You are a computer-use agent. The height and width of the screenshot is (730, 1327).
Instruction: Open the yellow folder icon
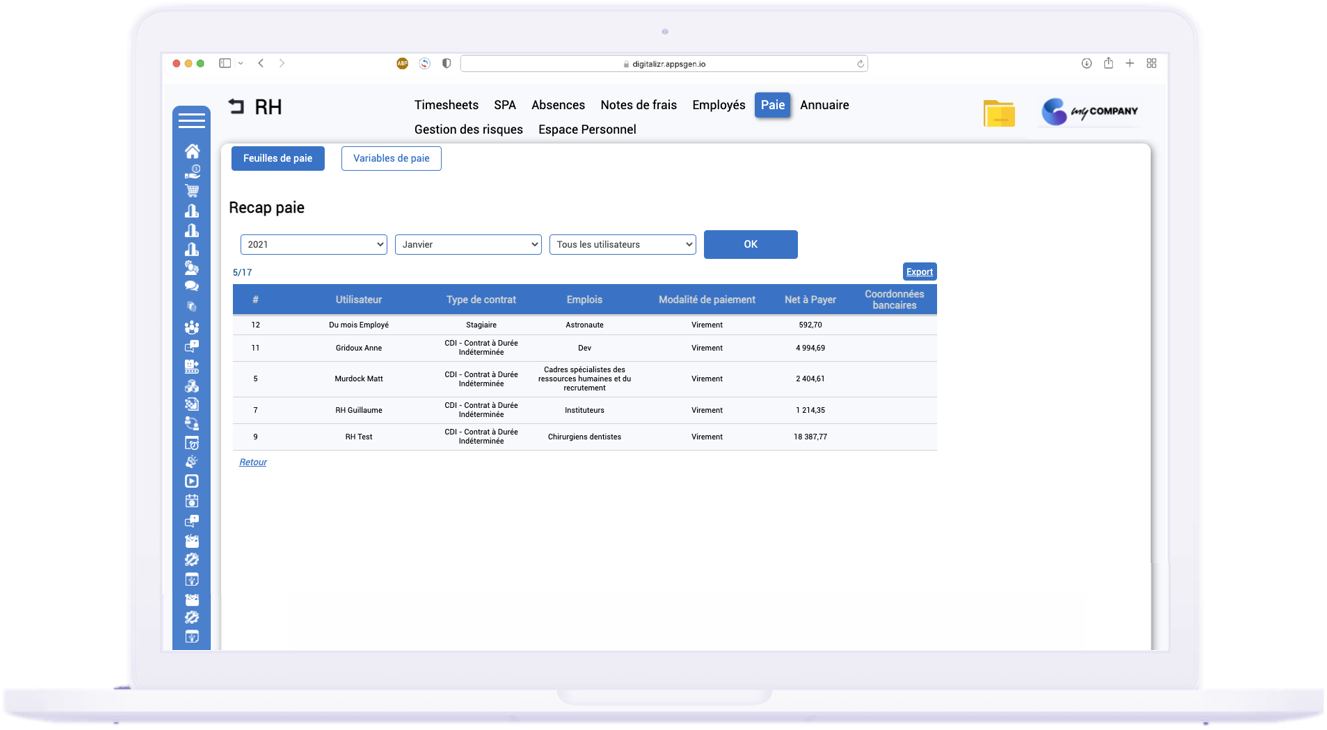coord(999,113)
